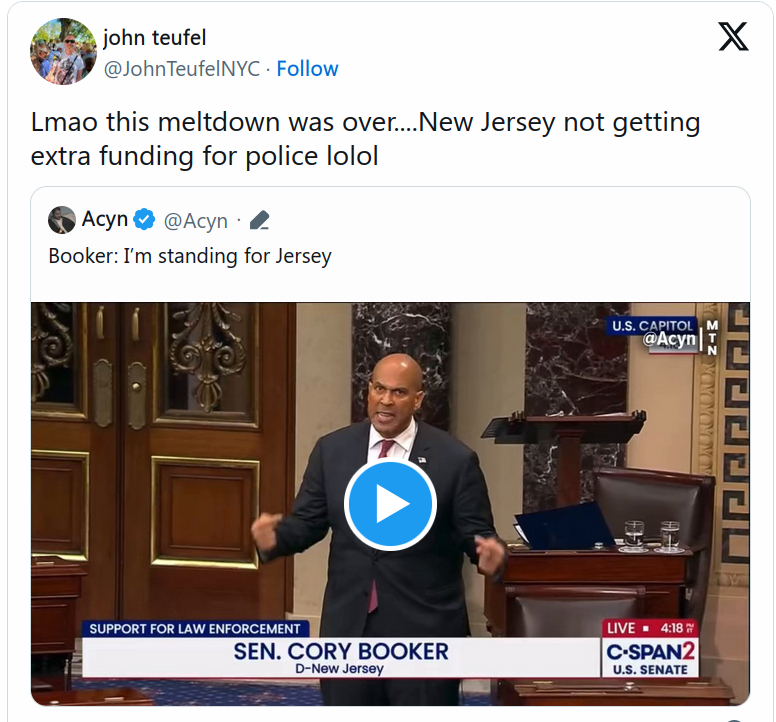Follow @JohnTeufelNYC

(x=307, y=69)
